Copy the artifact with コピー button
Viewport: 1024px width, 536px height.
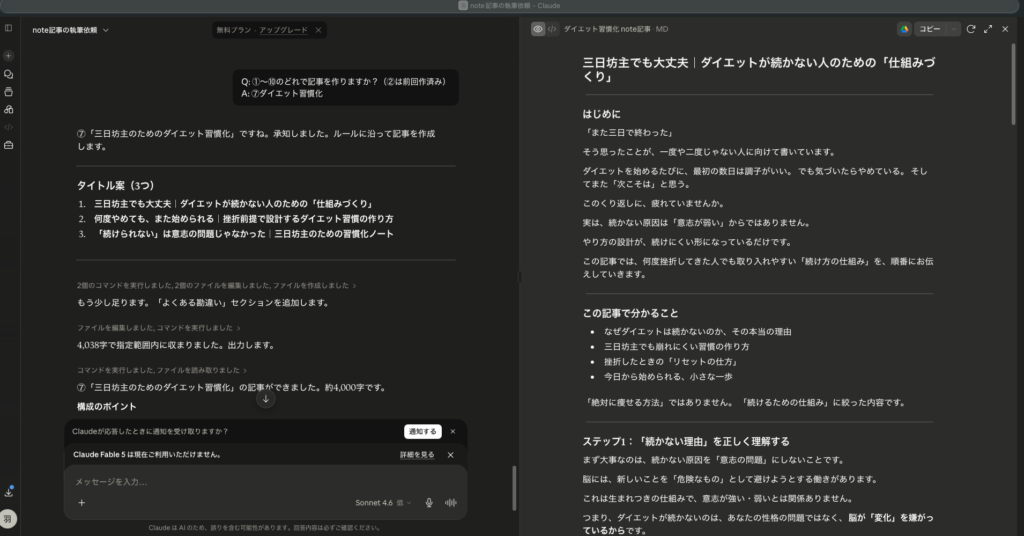click(929, 29)
